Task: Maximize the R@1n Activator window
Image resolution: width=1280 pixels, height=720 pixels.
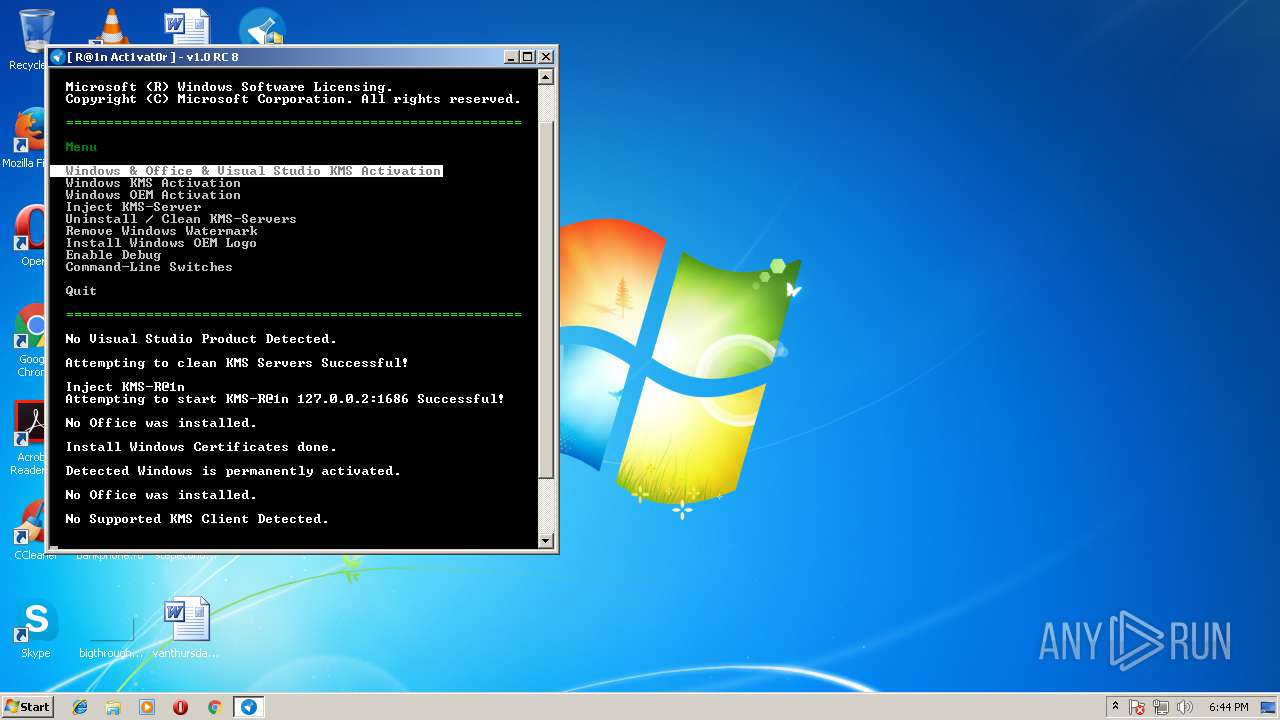Action: click(x=528, y=57)
